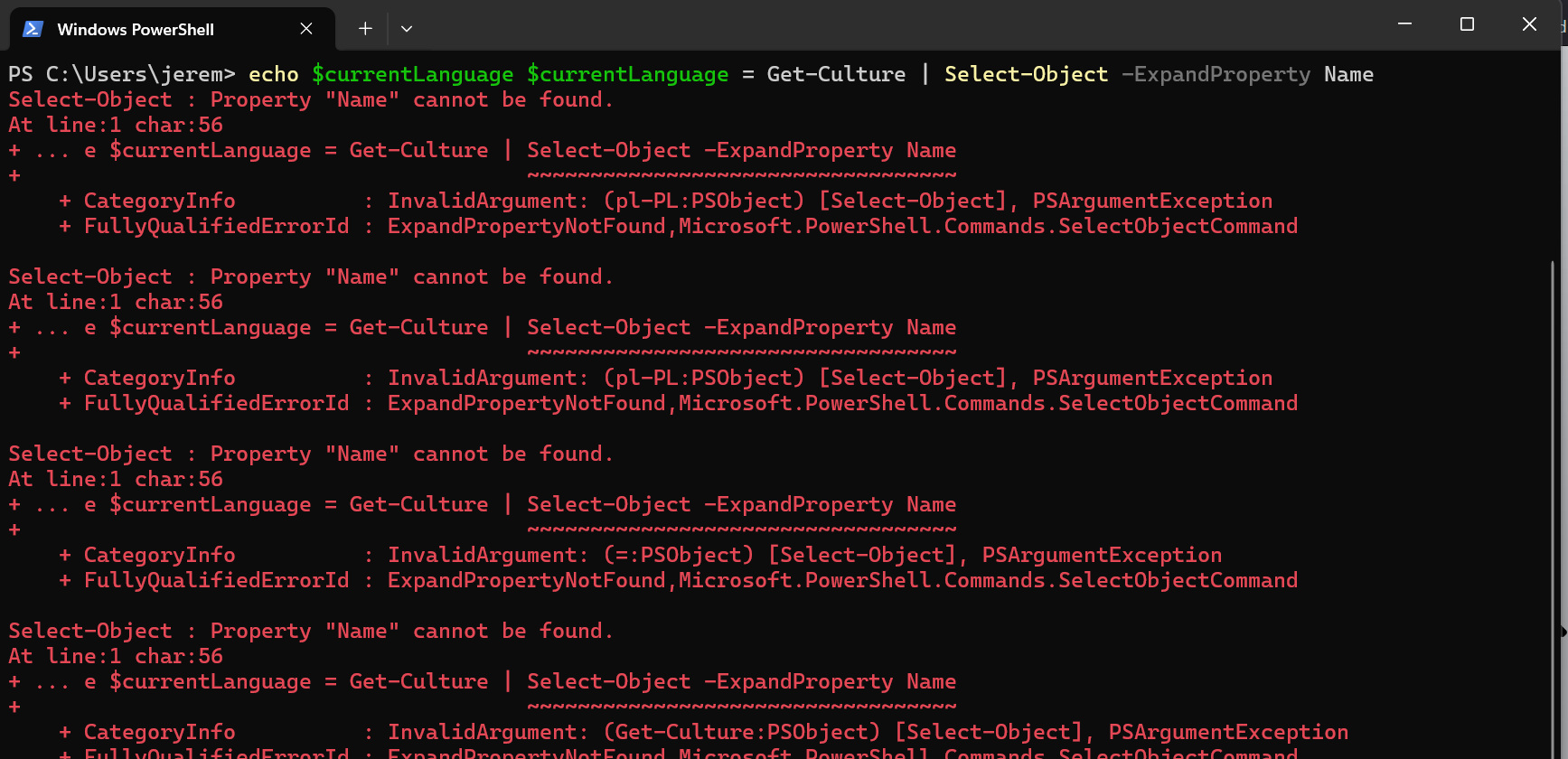Click the PS C:\Users\jerem> prompt text

121,74
